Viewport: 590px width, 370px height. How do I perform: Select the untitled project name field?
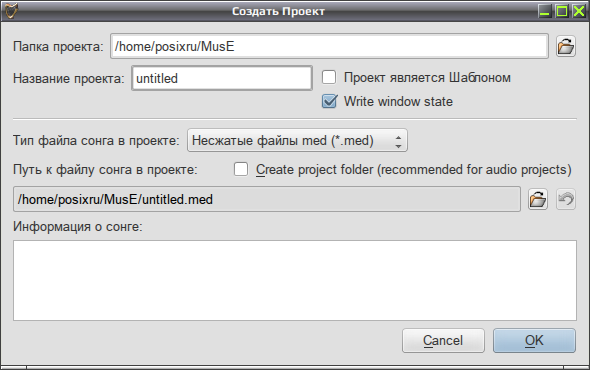coord(222,78)
